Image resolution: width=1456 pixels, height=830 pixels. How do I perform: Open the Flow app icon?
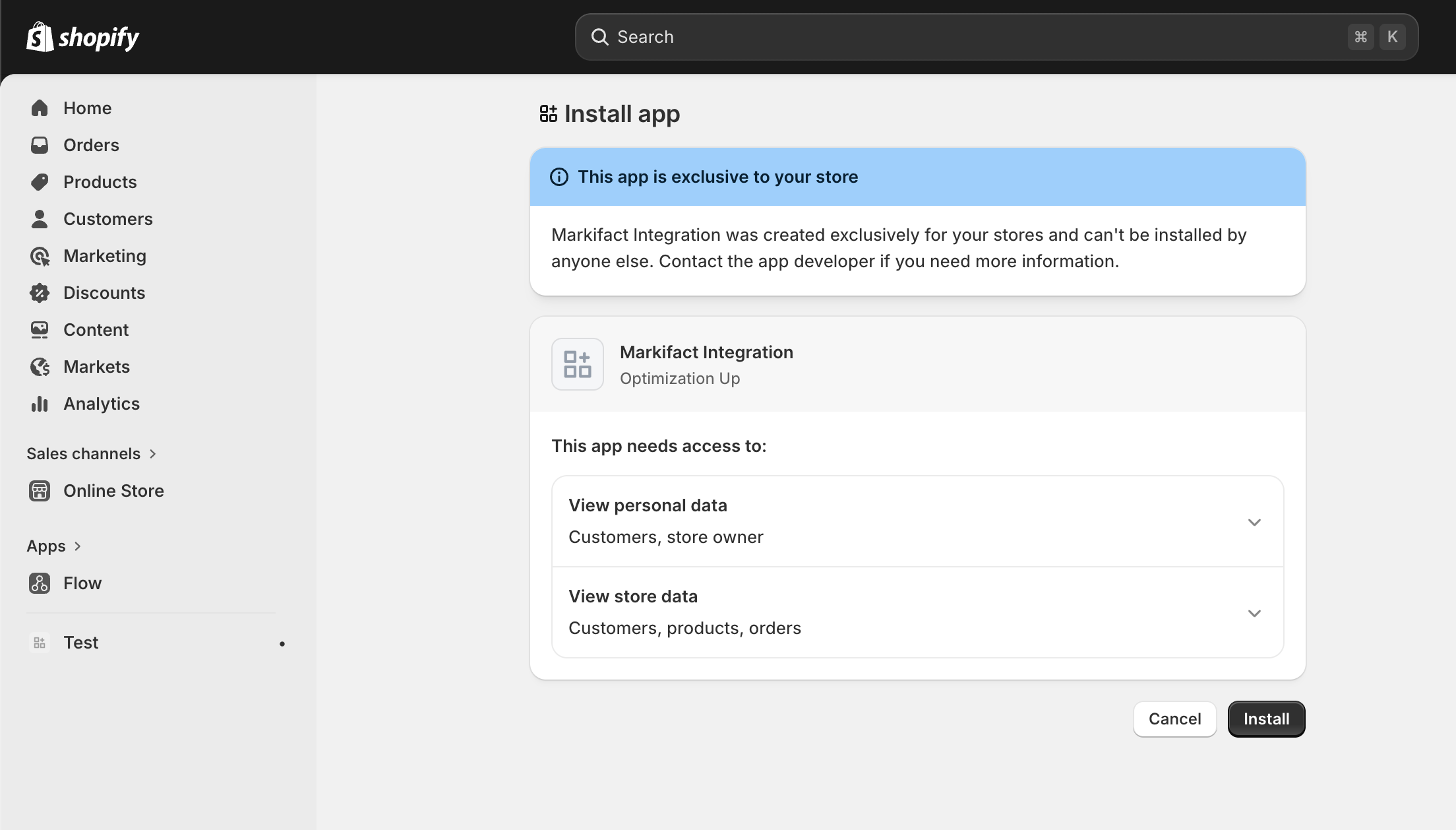(40, 583)
